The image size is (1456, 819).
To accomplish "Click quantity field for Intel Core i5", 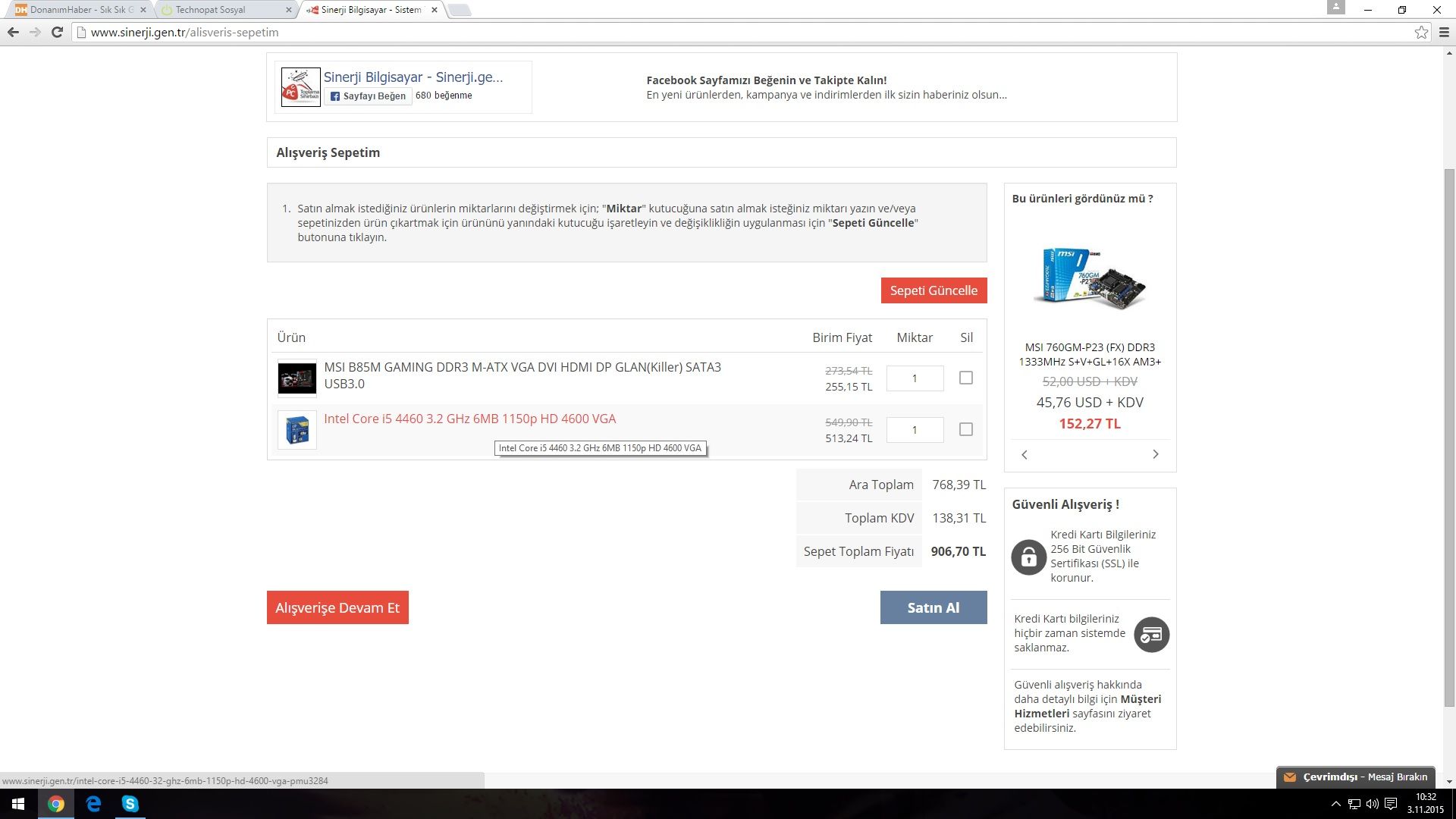I will pos(915,430).
